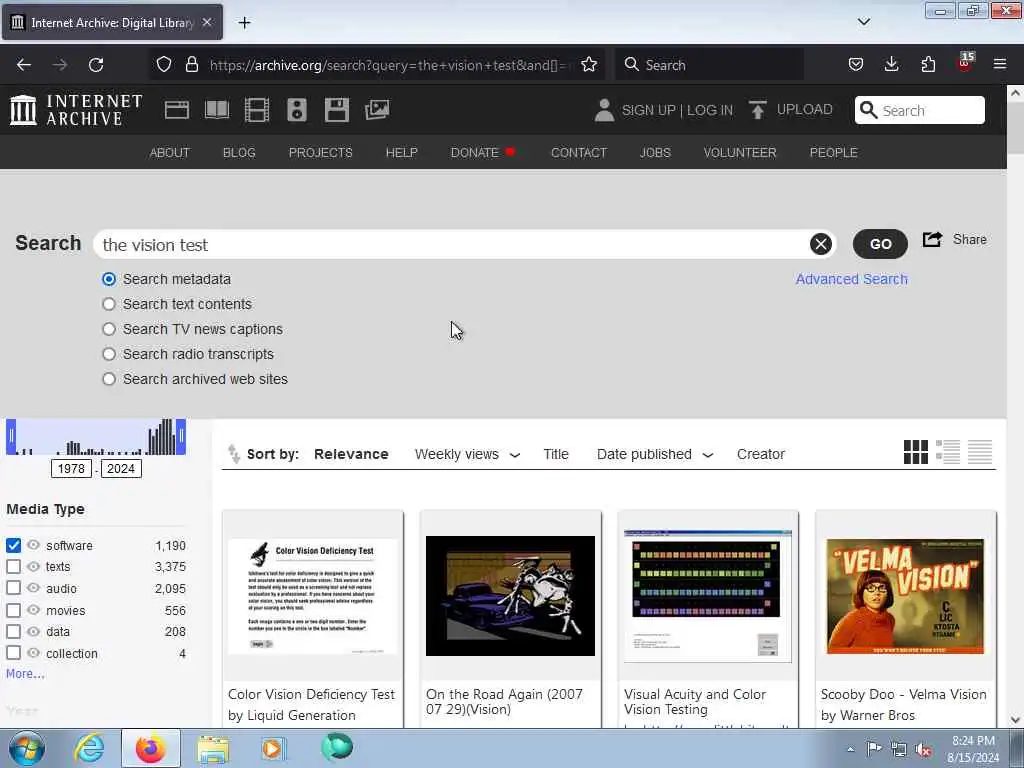
Task: Toggle sort direction arrows icon
Action: [233, 453]
